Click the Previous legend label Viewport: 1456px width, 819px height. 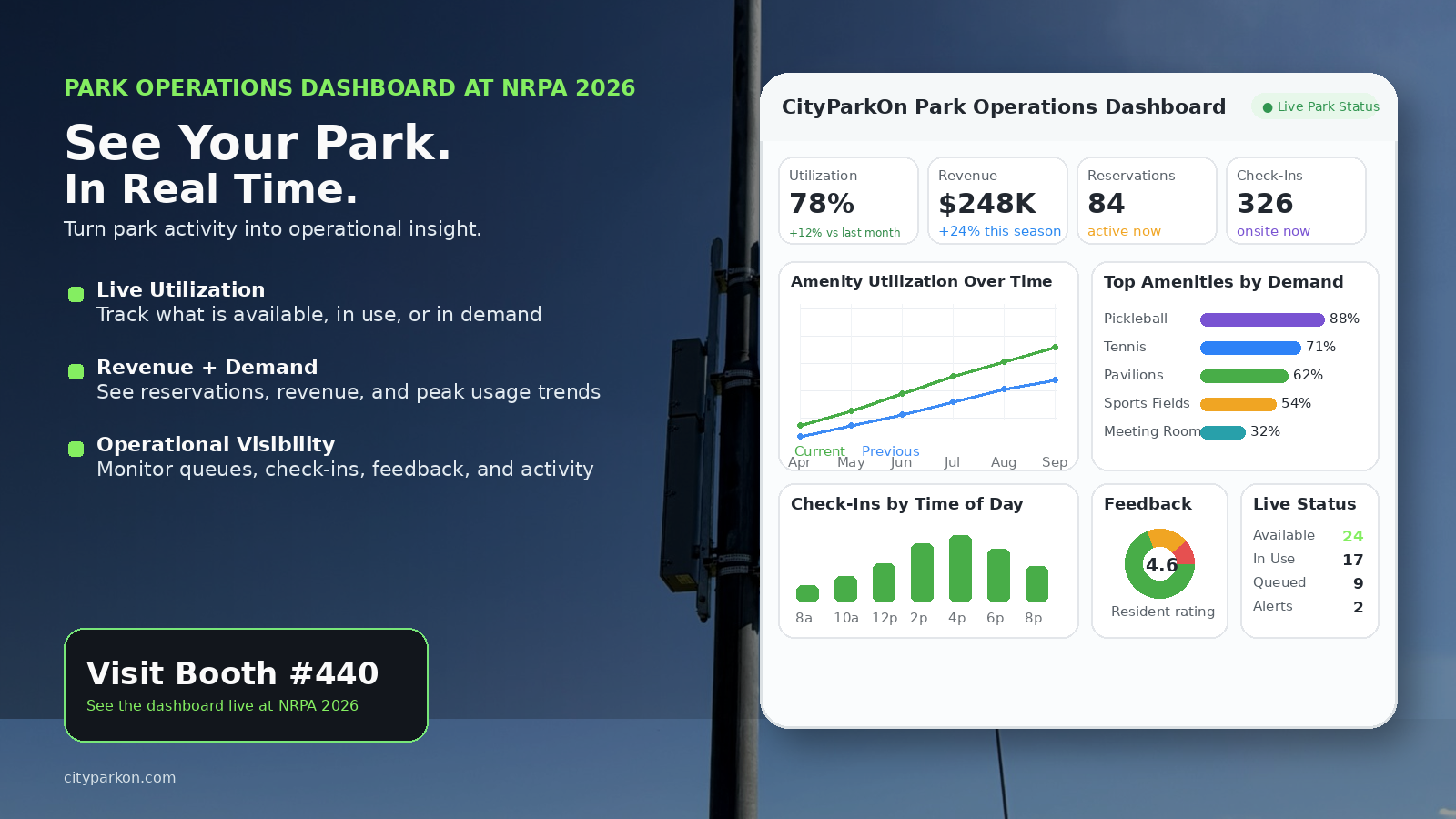pos(890,451)
